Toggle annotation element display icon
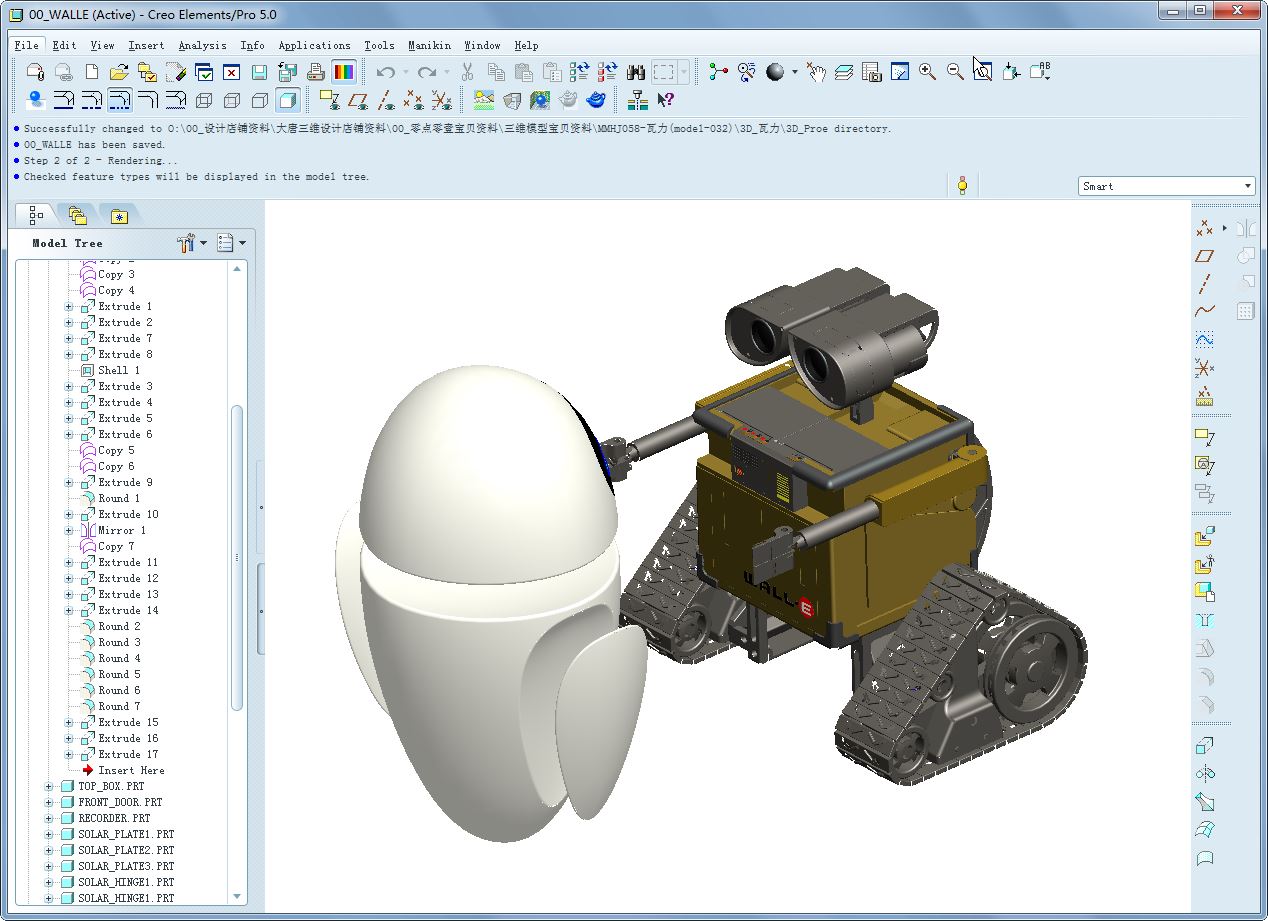Screen dimensions: 1268x921 coord(329,100)
